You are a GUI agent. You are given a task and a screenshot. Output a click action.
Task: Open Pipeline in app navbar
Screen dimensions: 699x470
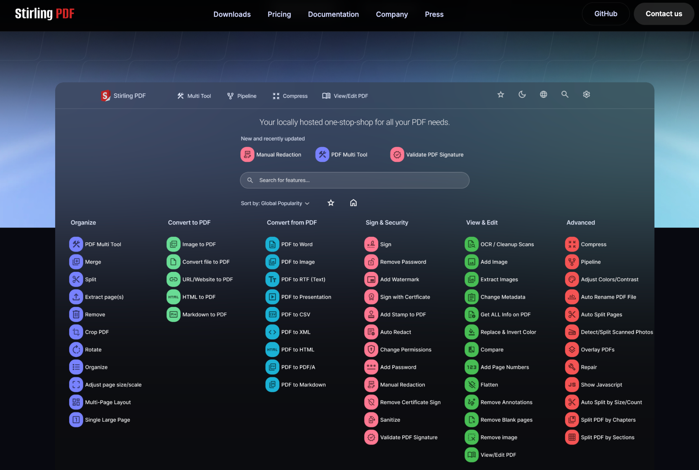(242, 96)
